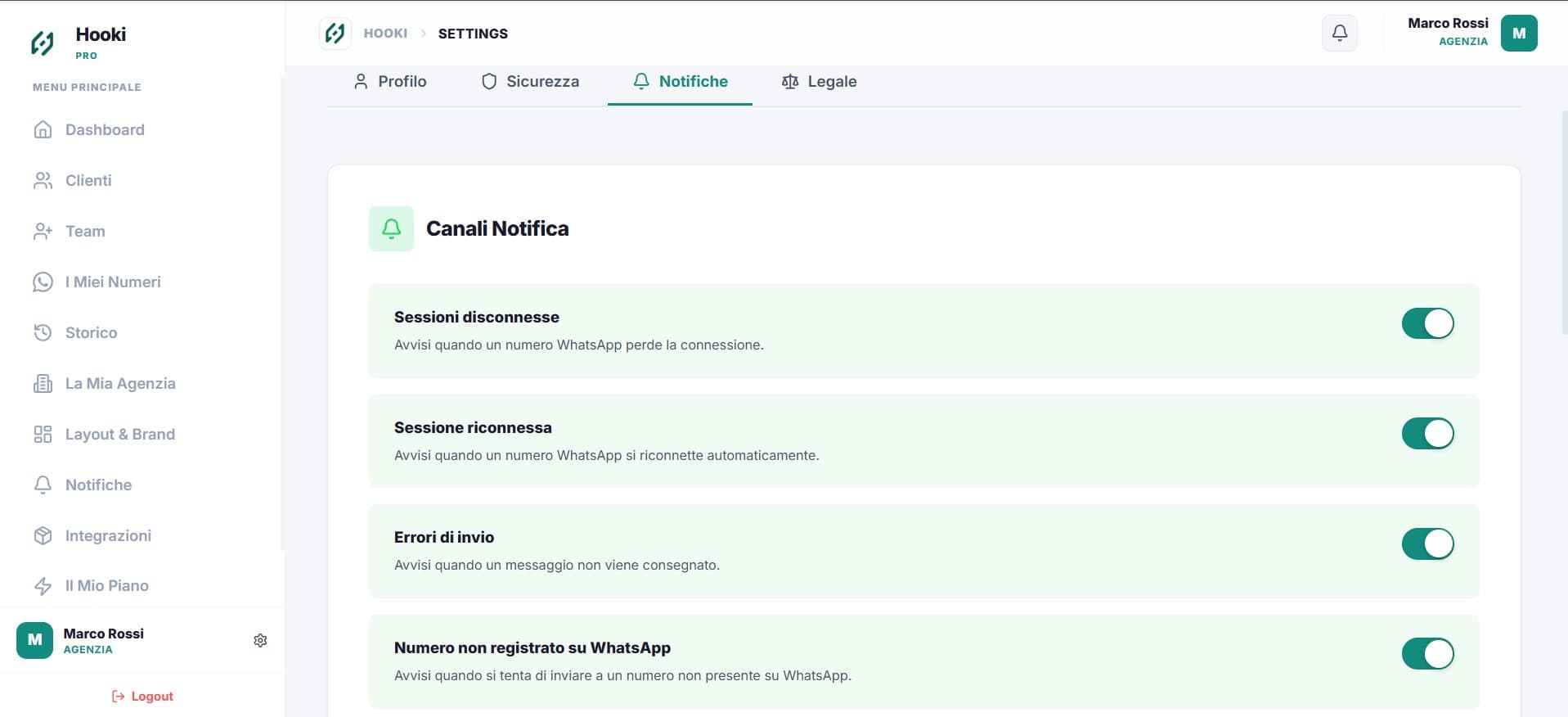Click the 'si riconnette automaticamente' description

coord(606,455)
